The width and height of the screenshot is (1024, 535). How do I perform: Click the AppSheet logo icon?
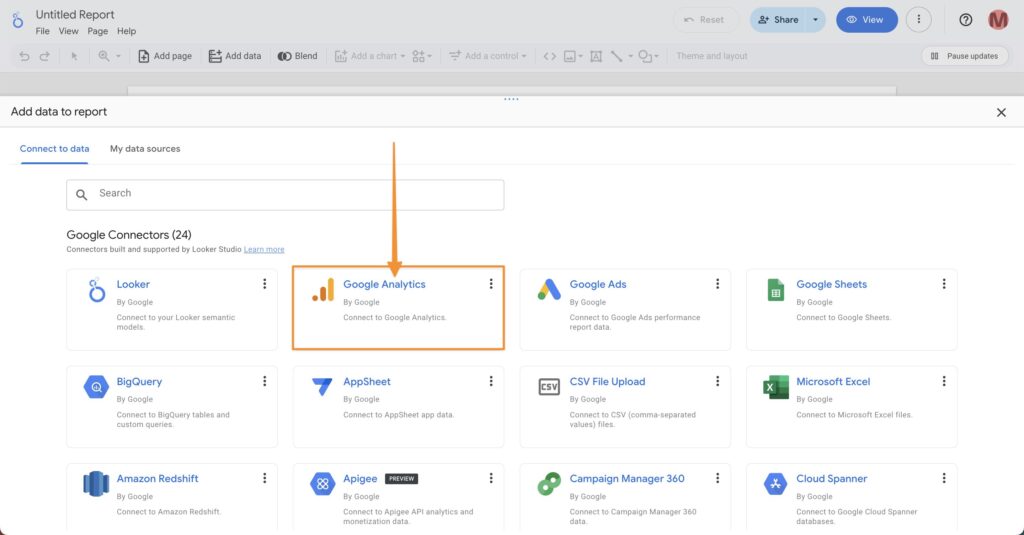click(x=322, y=387)
